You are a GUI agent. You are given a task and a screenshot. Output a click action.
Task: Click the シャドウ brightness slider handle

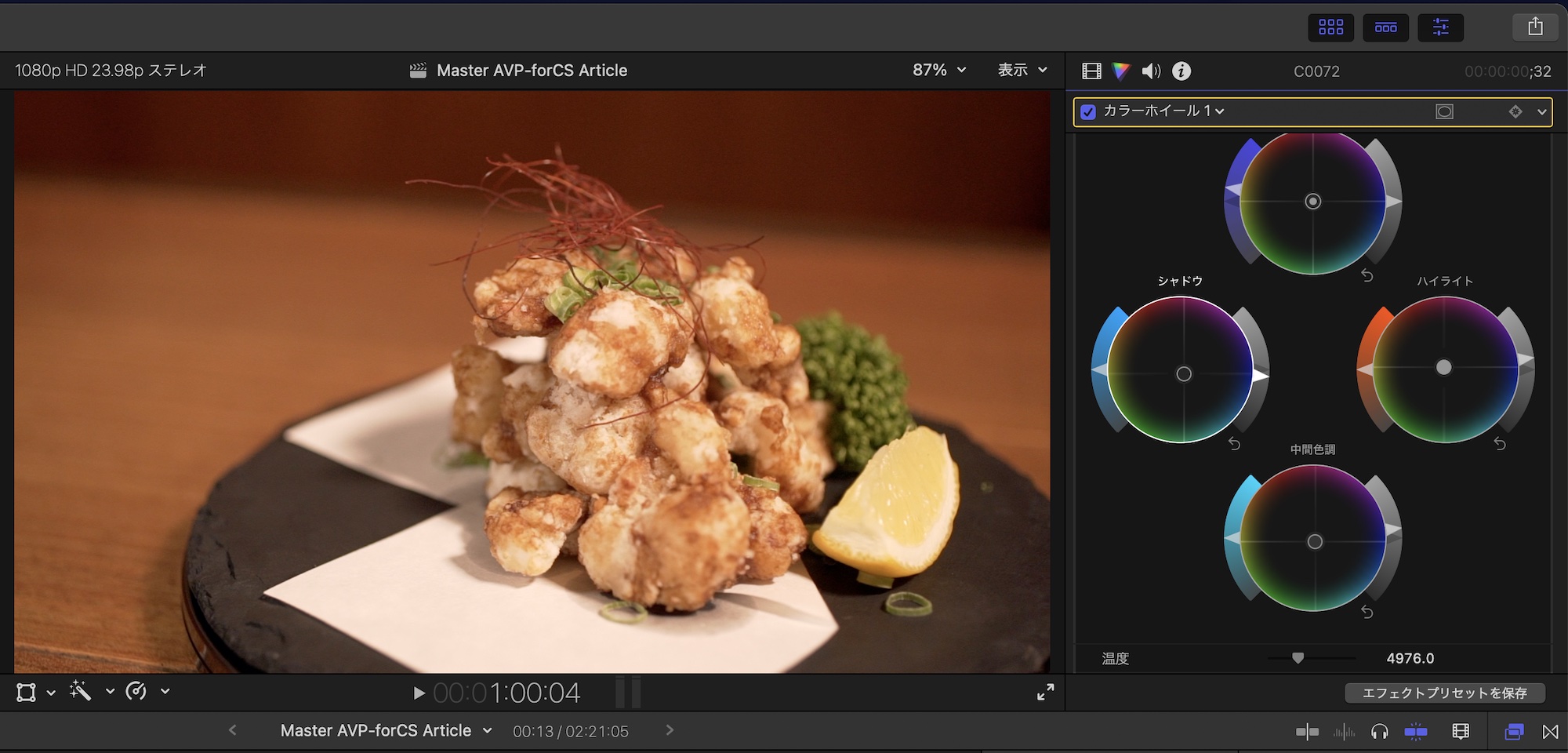(1260, 376)
